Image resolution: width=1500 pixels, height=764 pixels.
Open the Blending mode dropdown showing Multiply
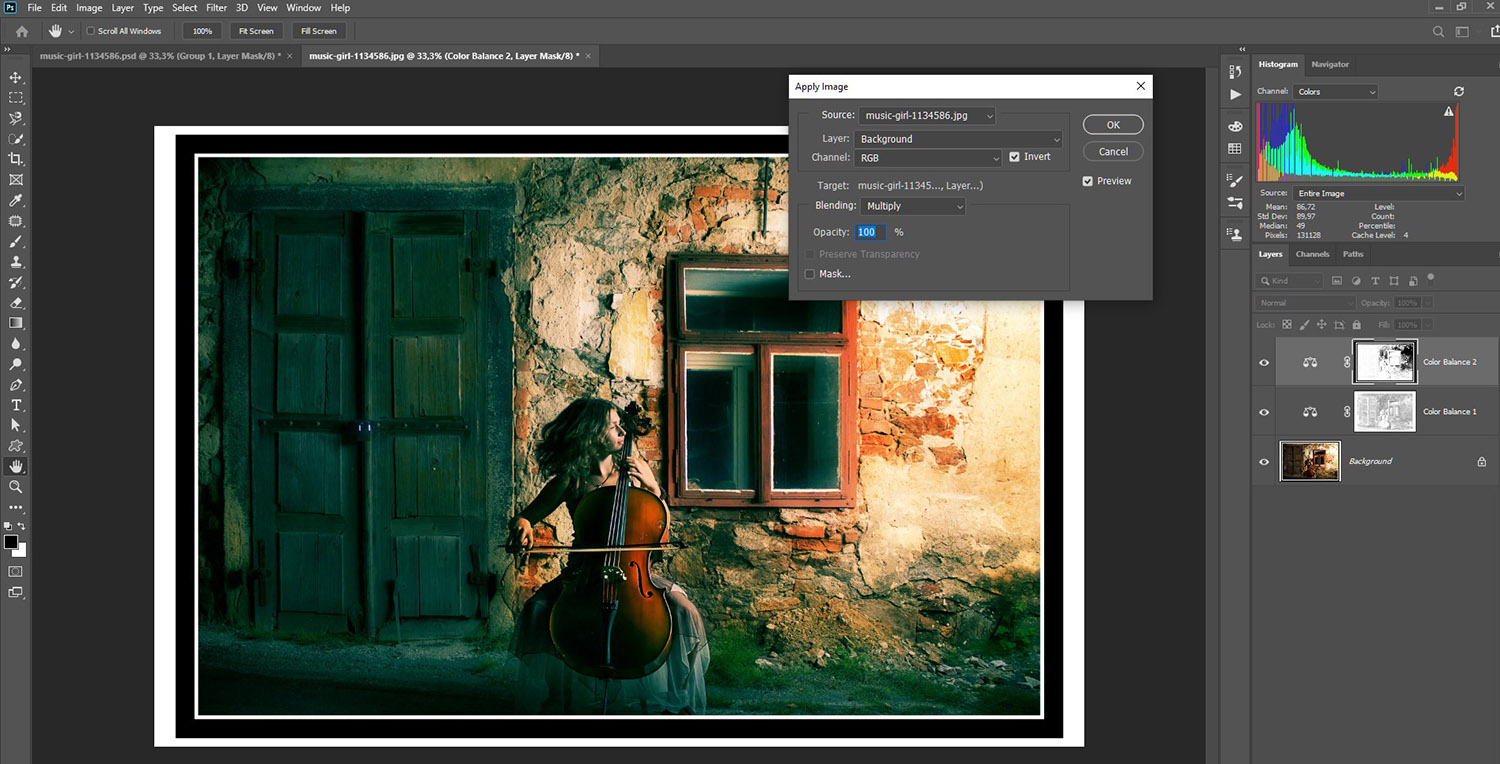(x=912, y=206)
